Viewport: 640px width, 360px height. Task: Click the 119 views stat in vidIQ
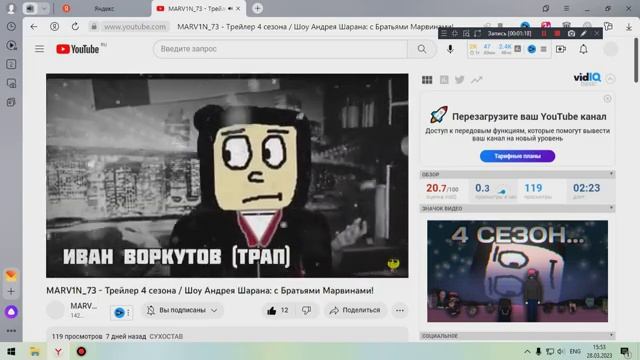click(x=533, y=188)
